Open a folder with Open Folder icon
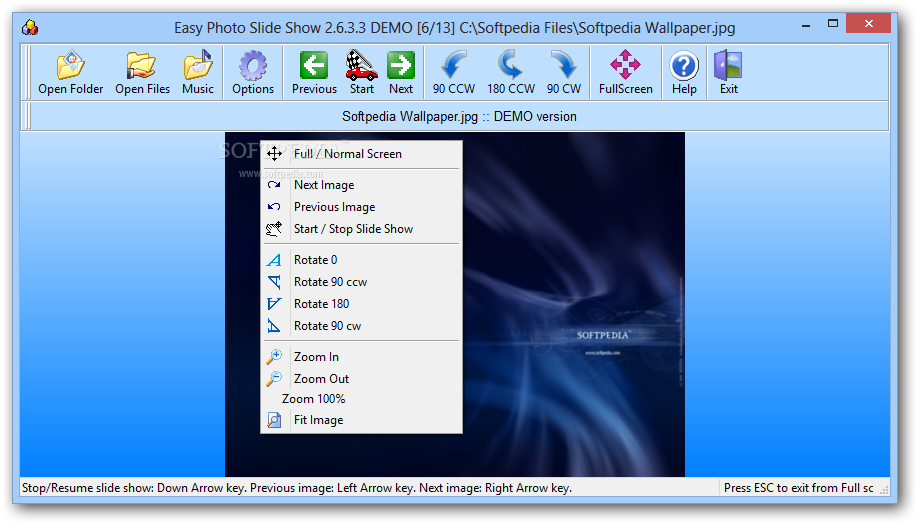 pyautogui.click(x=70, y=65)
